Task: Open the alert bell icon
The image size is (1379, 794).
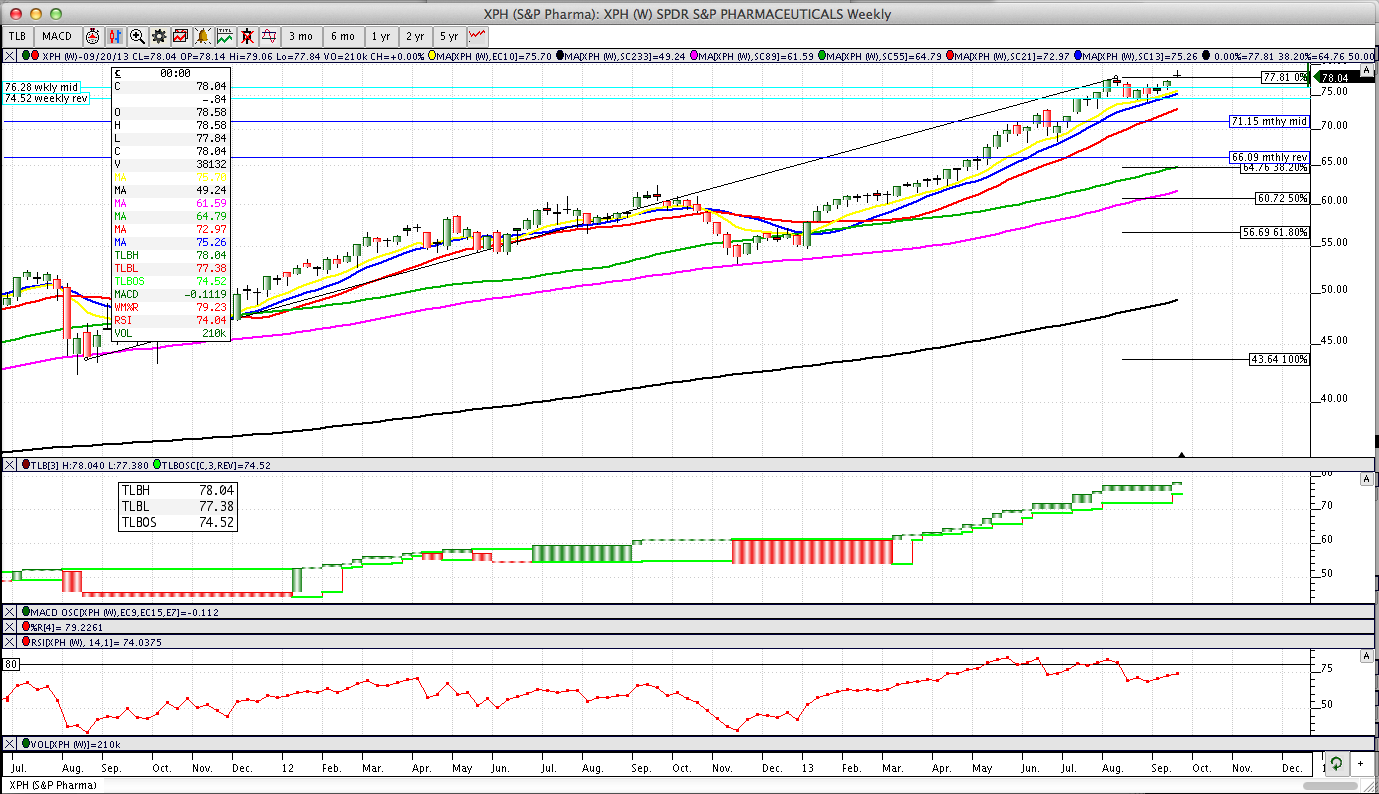Action: (203, 36)
